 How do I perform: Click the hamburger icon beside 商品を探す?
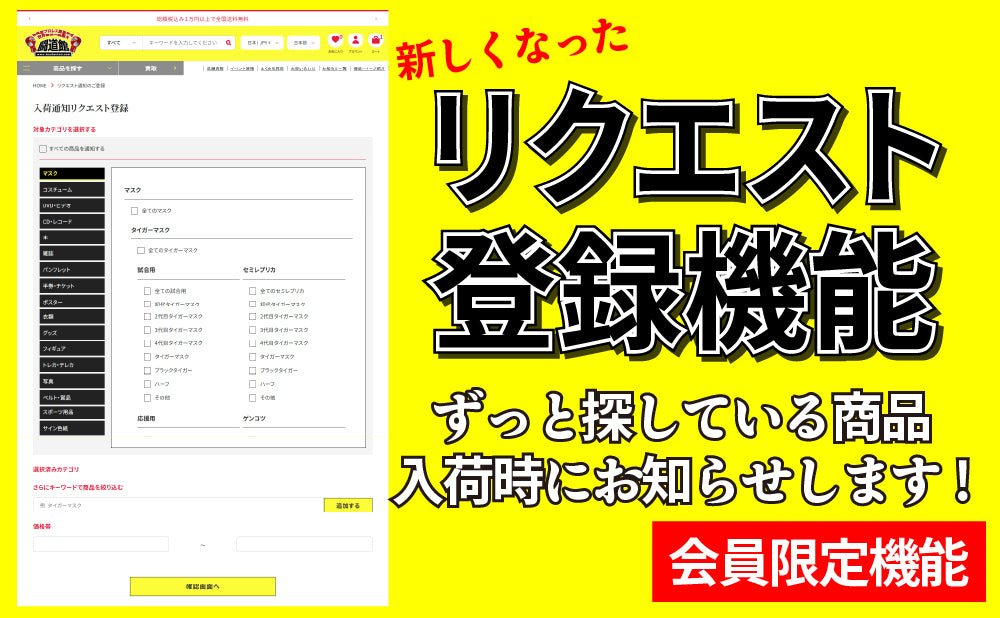27,68
